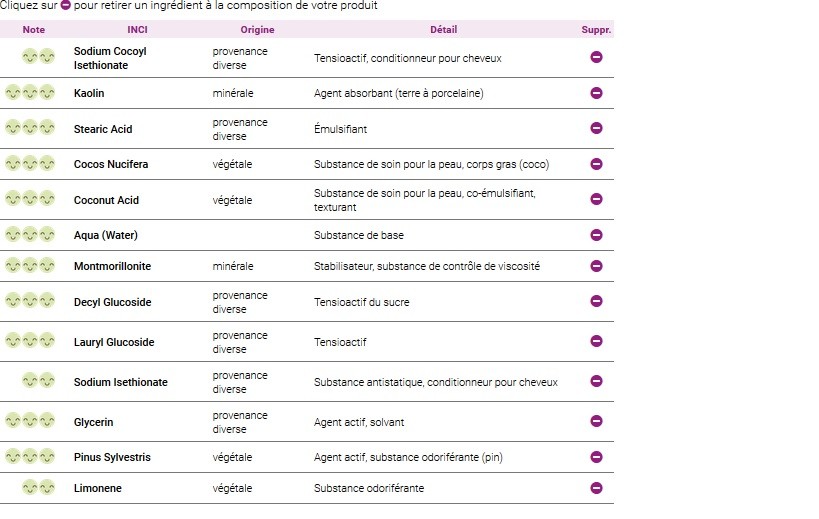Delete the Lauryl Glucoside ingredient
This screenshot has height=519, width=819.
[596, 341]
